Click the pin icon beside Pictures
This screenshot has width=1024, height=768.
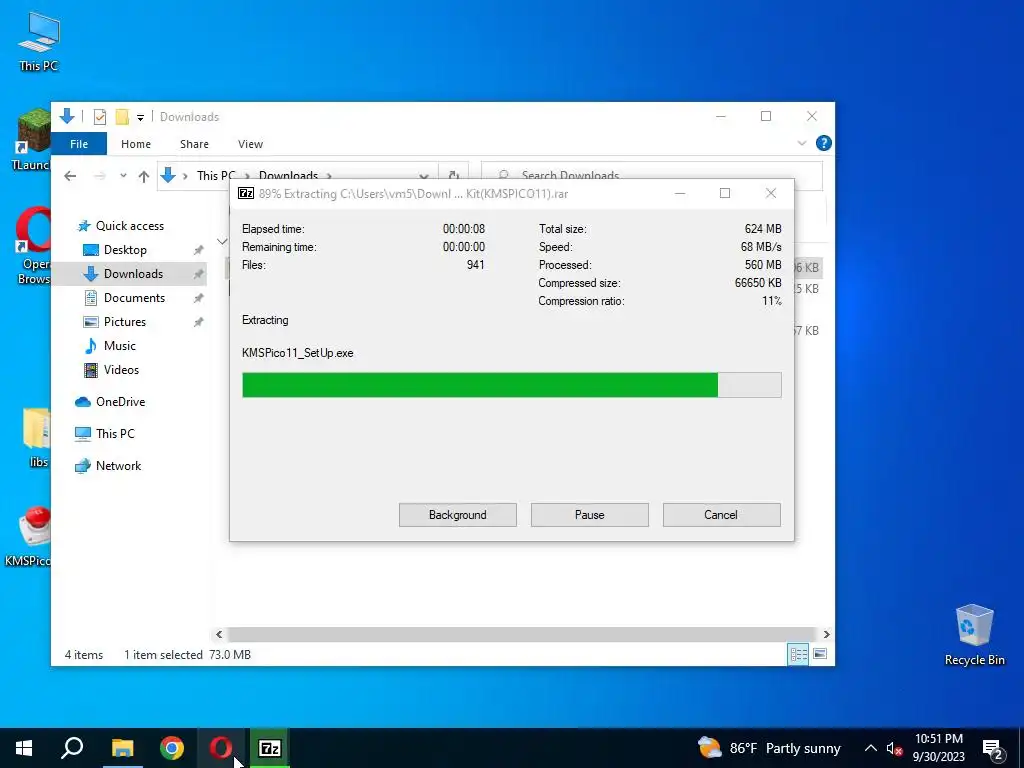coord(199,322)
